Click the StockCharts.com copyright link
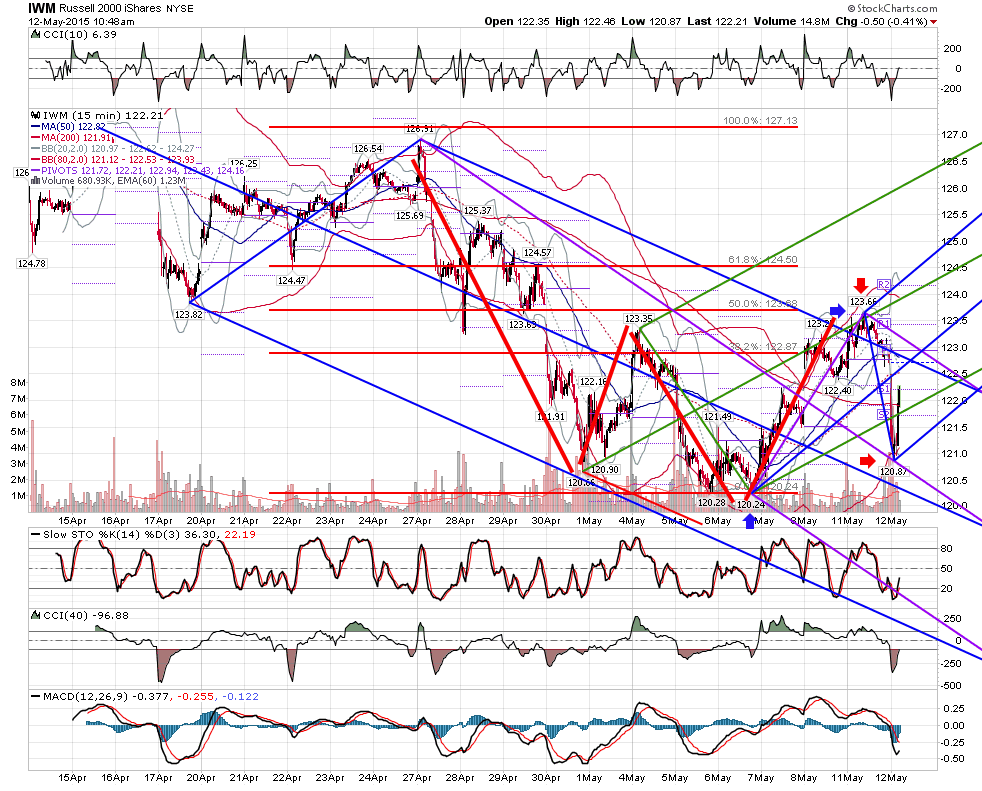This screenshot has height=791, width=982. (893, 8)
